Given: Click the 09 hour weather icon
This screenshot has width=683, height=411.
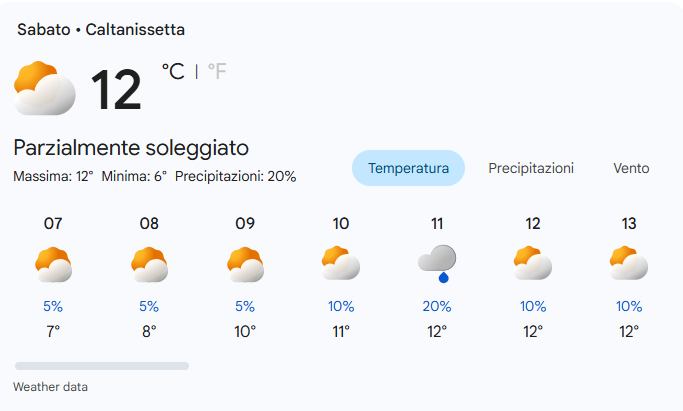Looking at the screenshot, I should tap(245, 264).
